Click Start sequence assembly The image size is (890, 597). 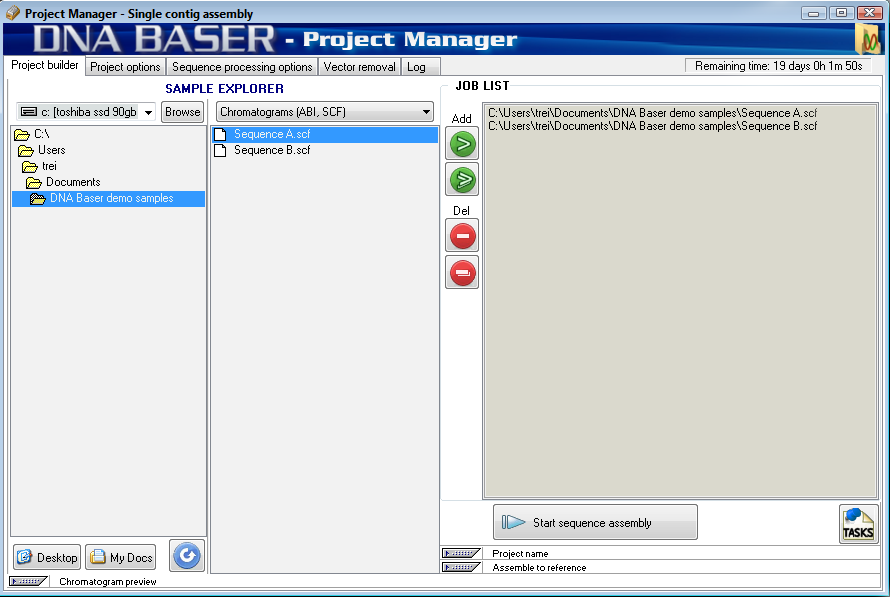[595, 522]
